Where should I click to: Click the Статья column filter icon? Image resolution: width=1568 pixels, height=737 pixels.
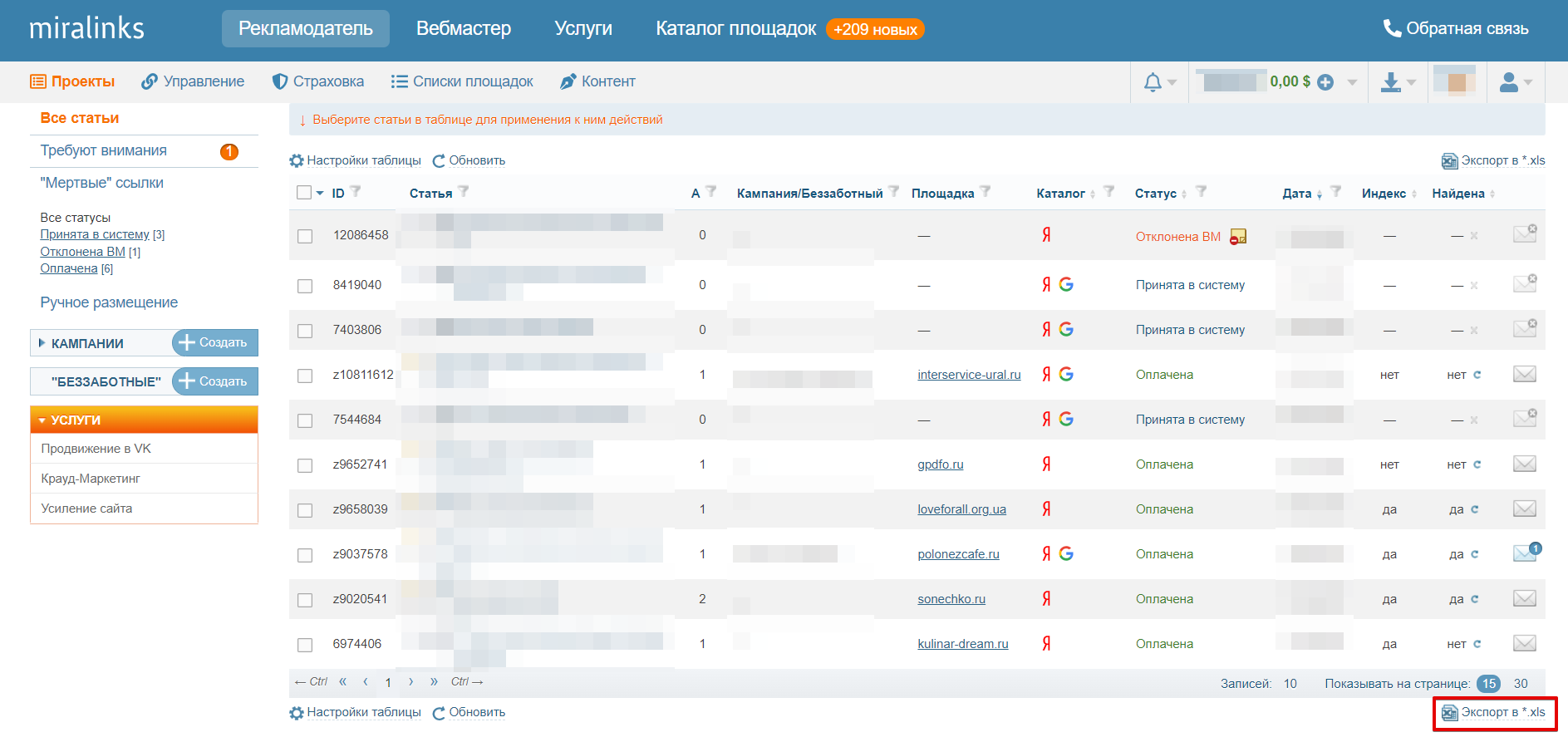pyautogui.click(x=464, y=192)
